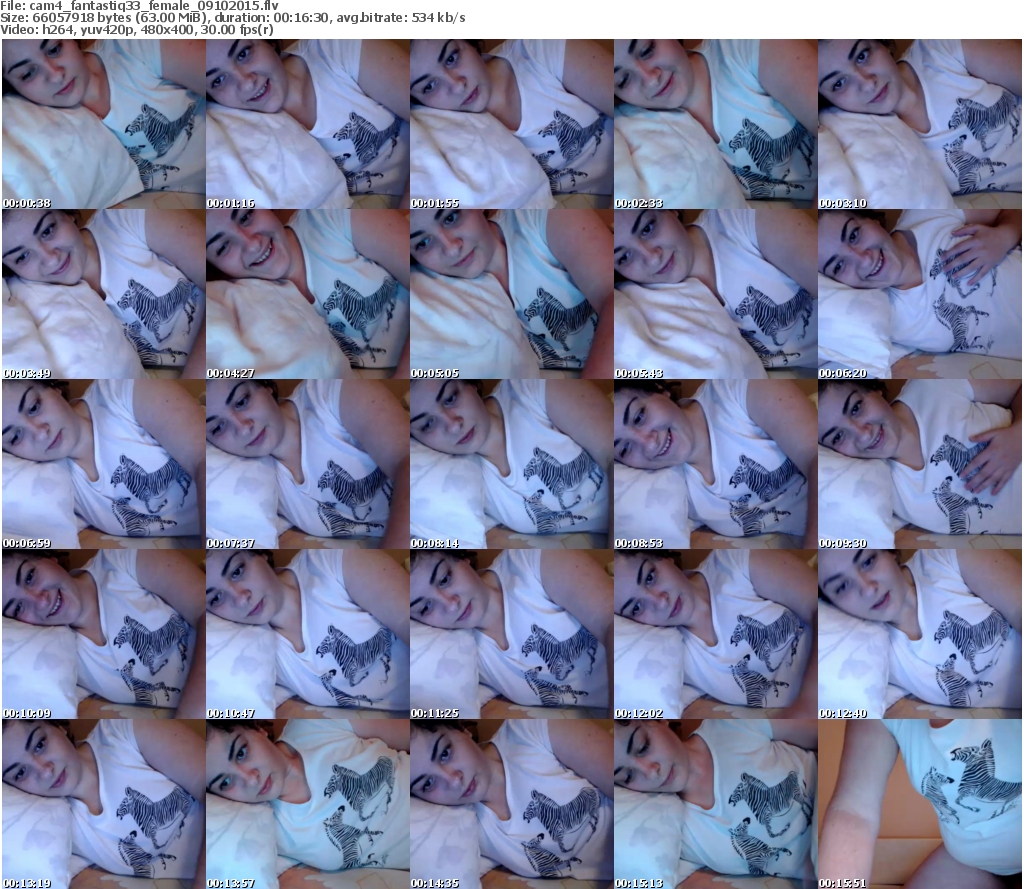Select the thumbnail frame stamped 00:07:37

coord(308,464)
